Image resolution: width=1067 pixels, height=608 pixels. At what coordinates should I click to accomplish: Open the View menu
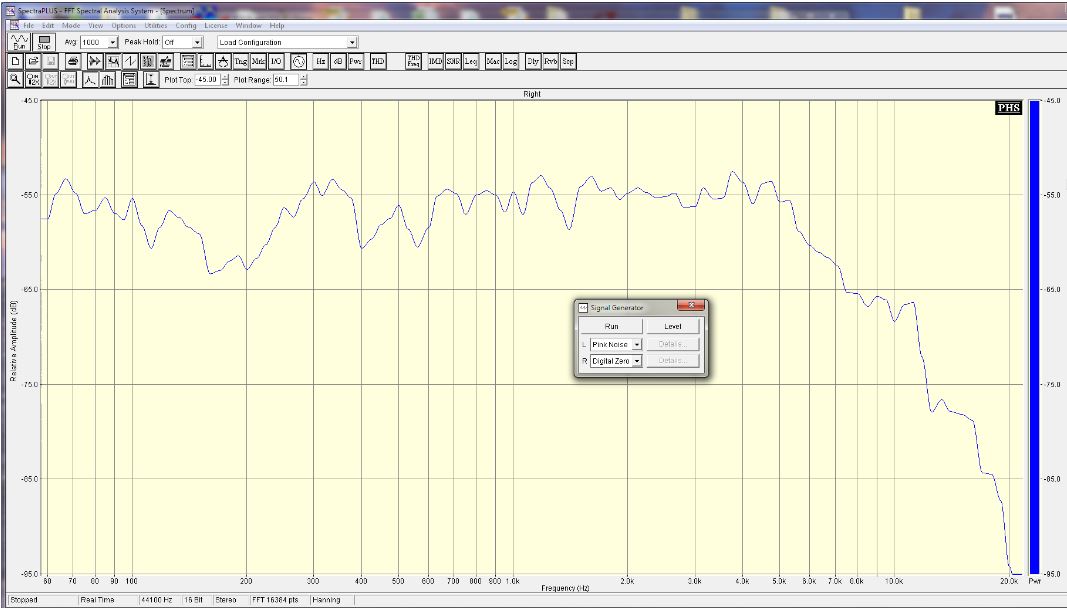click(x=95, y=26)
